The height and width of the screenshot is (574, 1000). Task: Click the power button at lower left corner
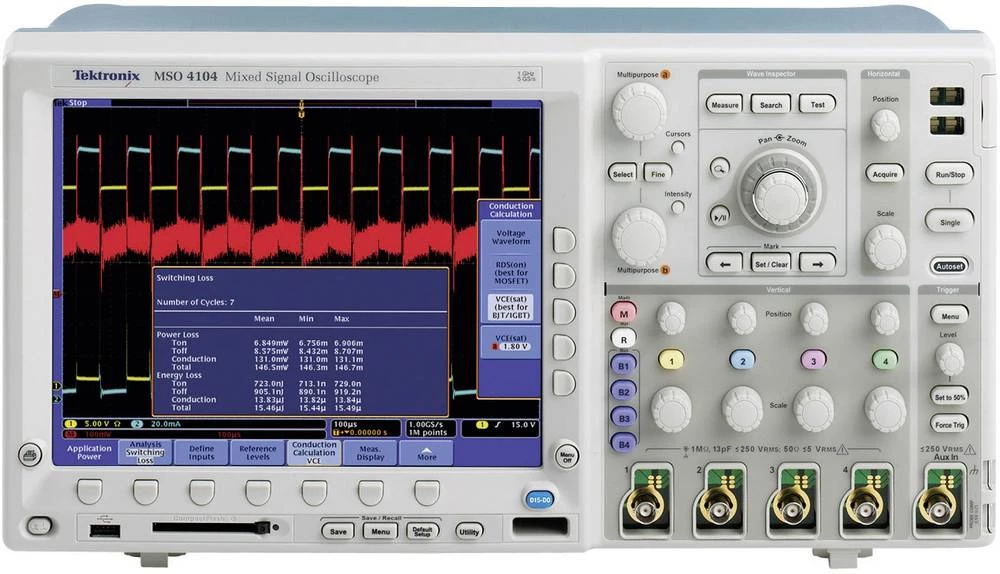[38, 526]
